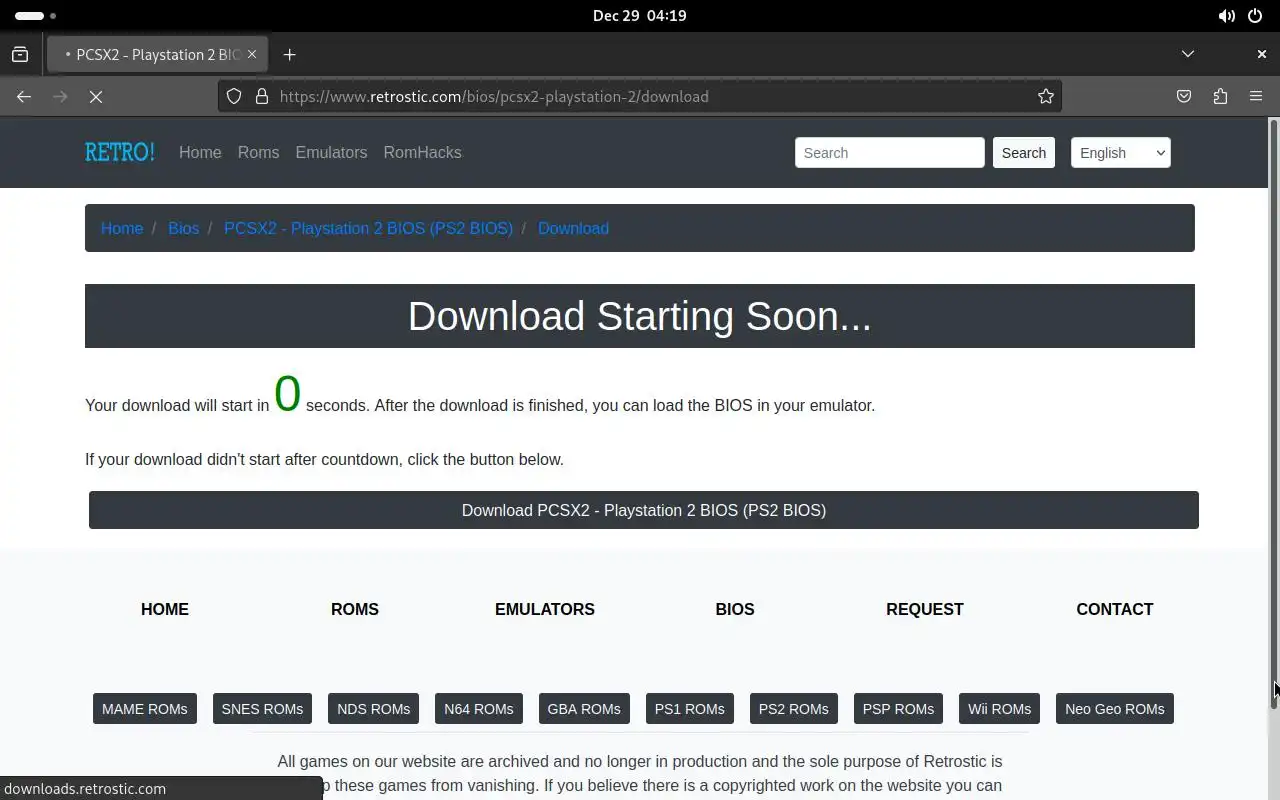Focus the site Search field
Screen dimensions: 1280x800
click(x=890, y=153)
